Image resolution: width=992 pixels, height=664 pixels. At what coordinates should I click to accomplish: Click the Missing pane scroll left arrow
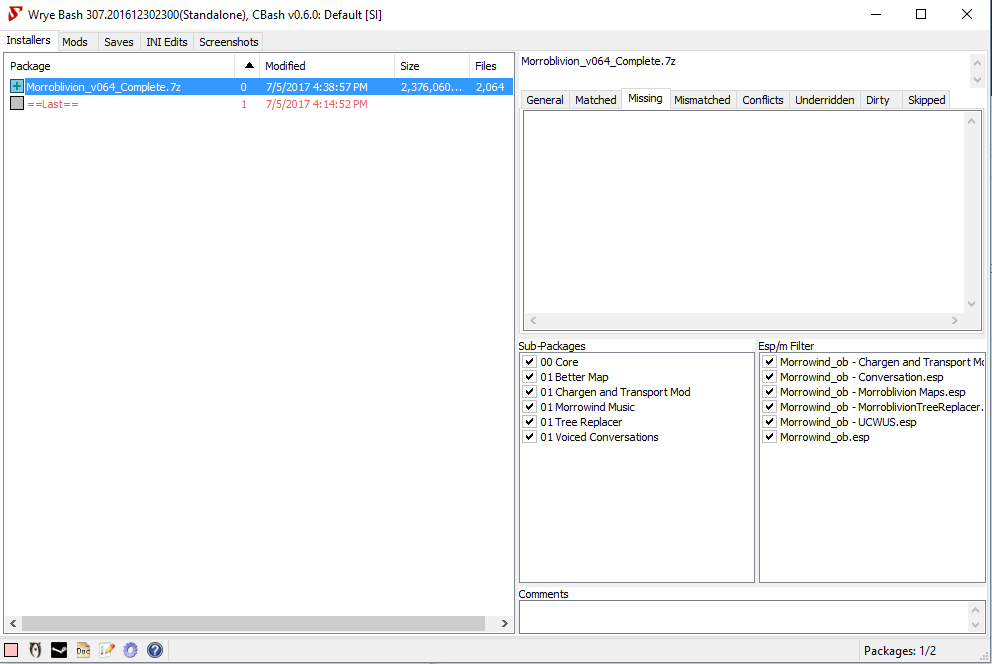click(x=533, y=321)
